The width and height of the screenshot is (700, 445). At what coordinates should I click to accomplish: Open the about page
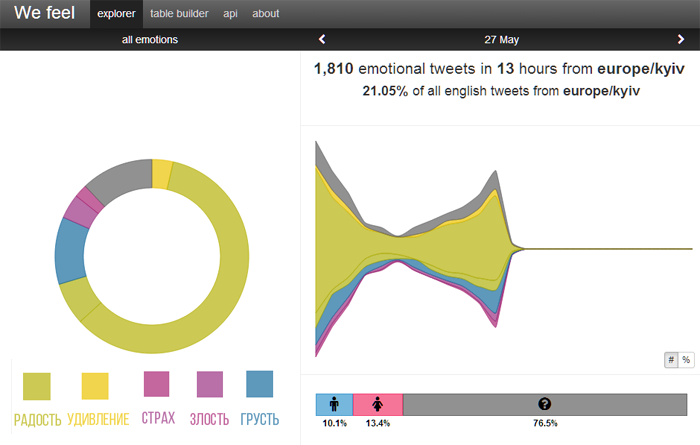(x=266, y=14)
